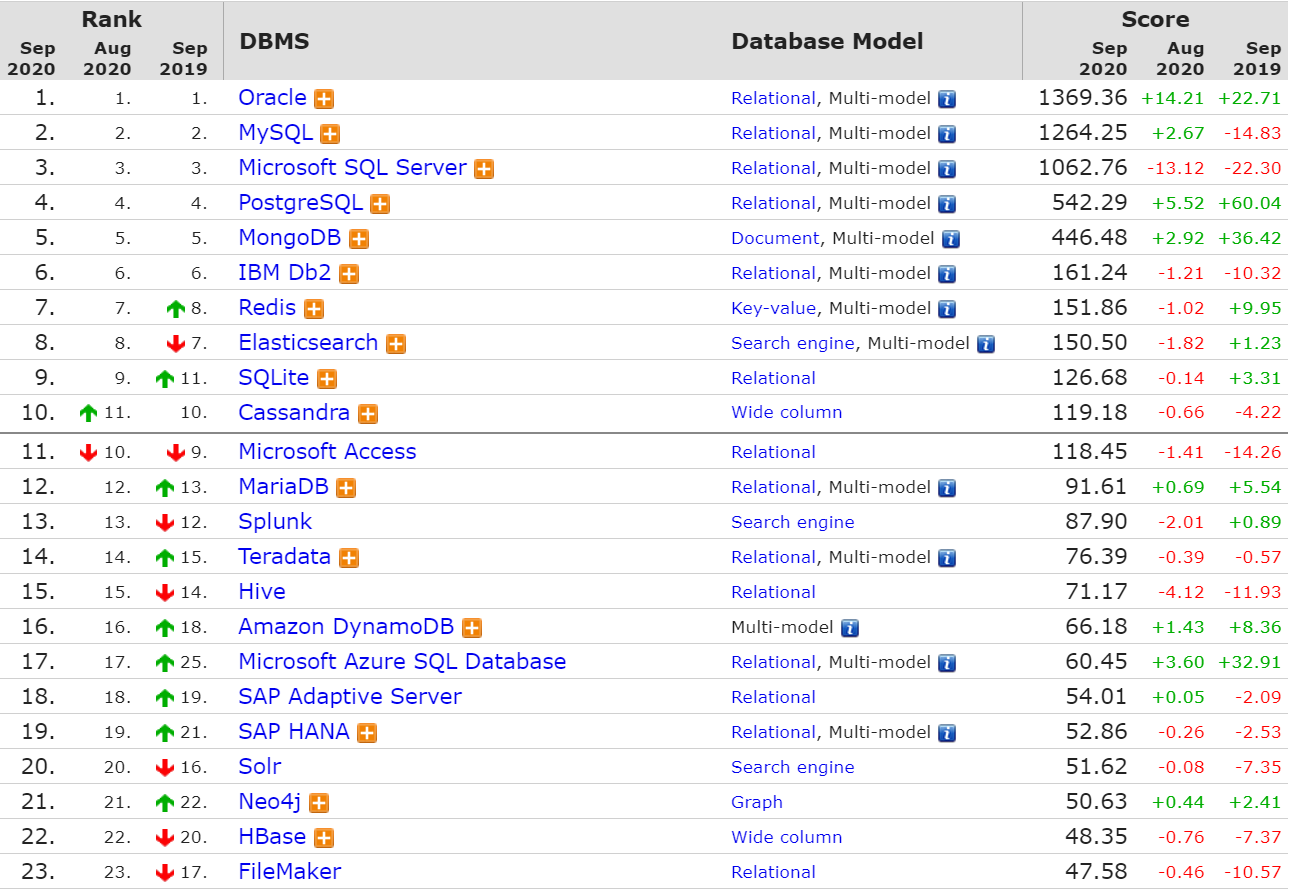Screen dimensions: 1289x889
Task: Click the Rank column header
Action: pyautogui.click(x=111, y=19)
